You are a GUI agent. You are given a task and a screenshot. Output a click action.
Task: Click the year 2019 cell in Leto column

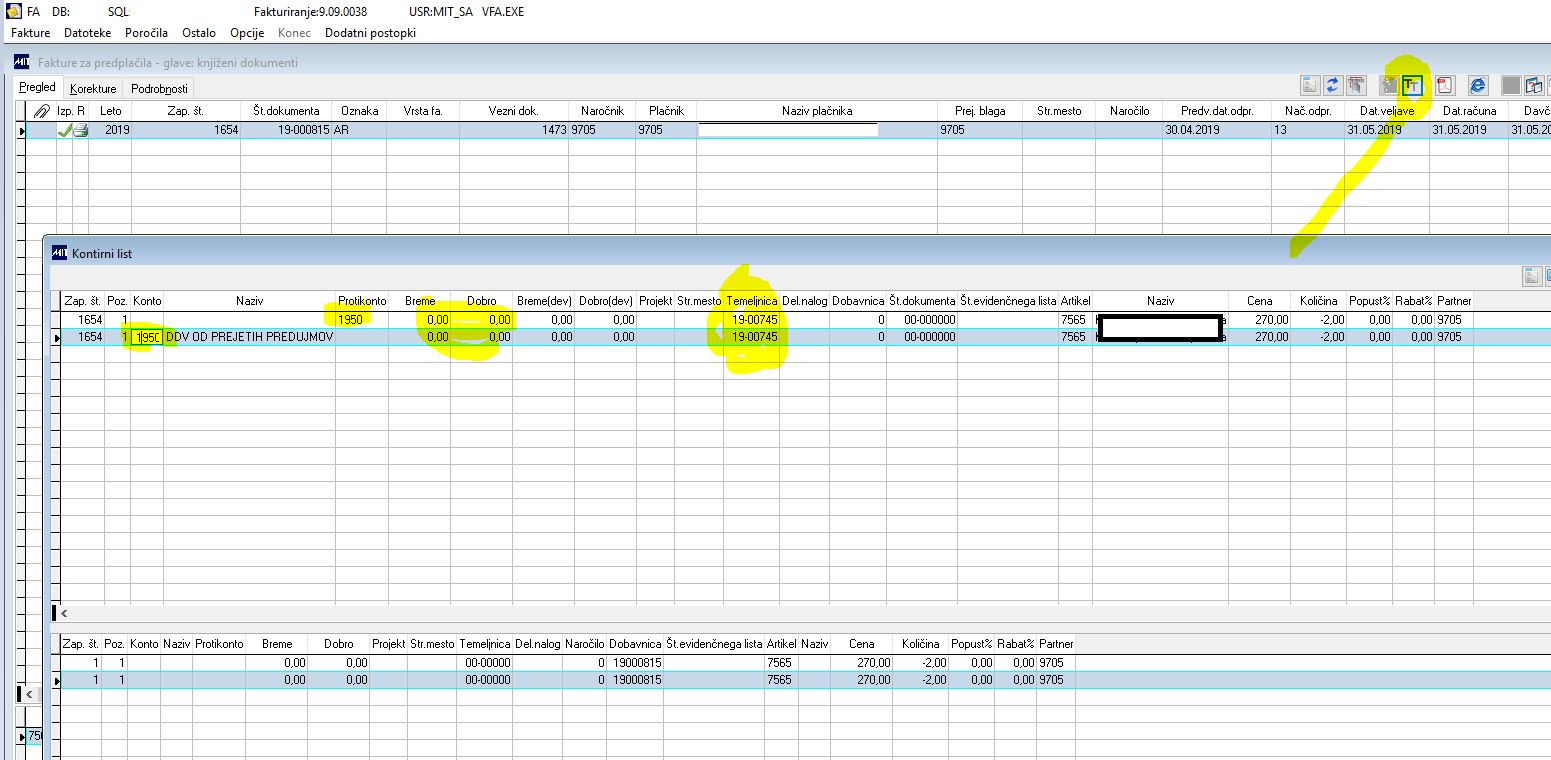pos(111,130)
